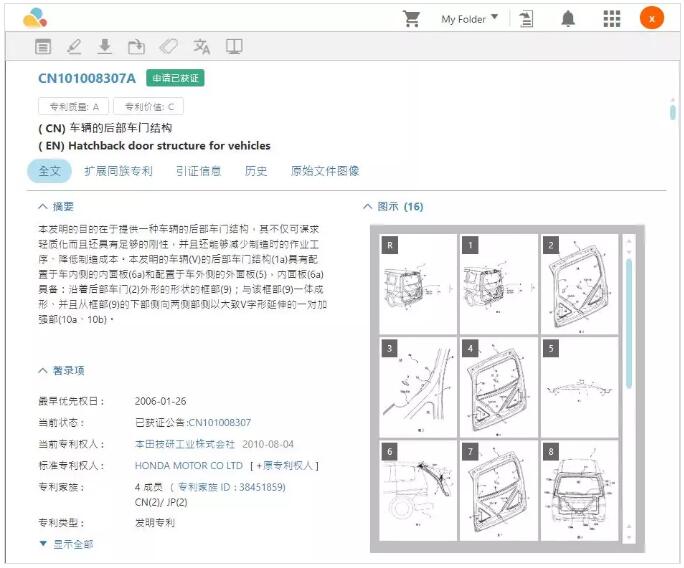Screen dimensions: 684x568
Task: Open the HONDA MOTOR CO LTD link
Action: point(189,466)
